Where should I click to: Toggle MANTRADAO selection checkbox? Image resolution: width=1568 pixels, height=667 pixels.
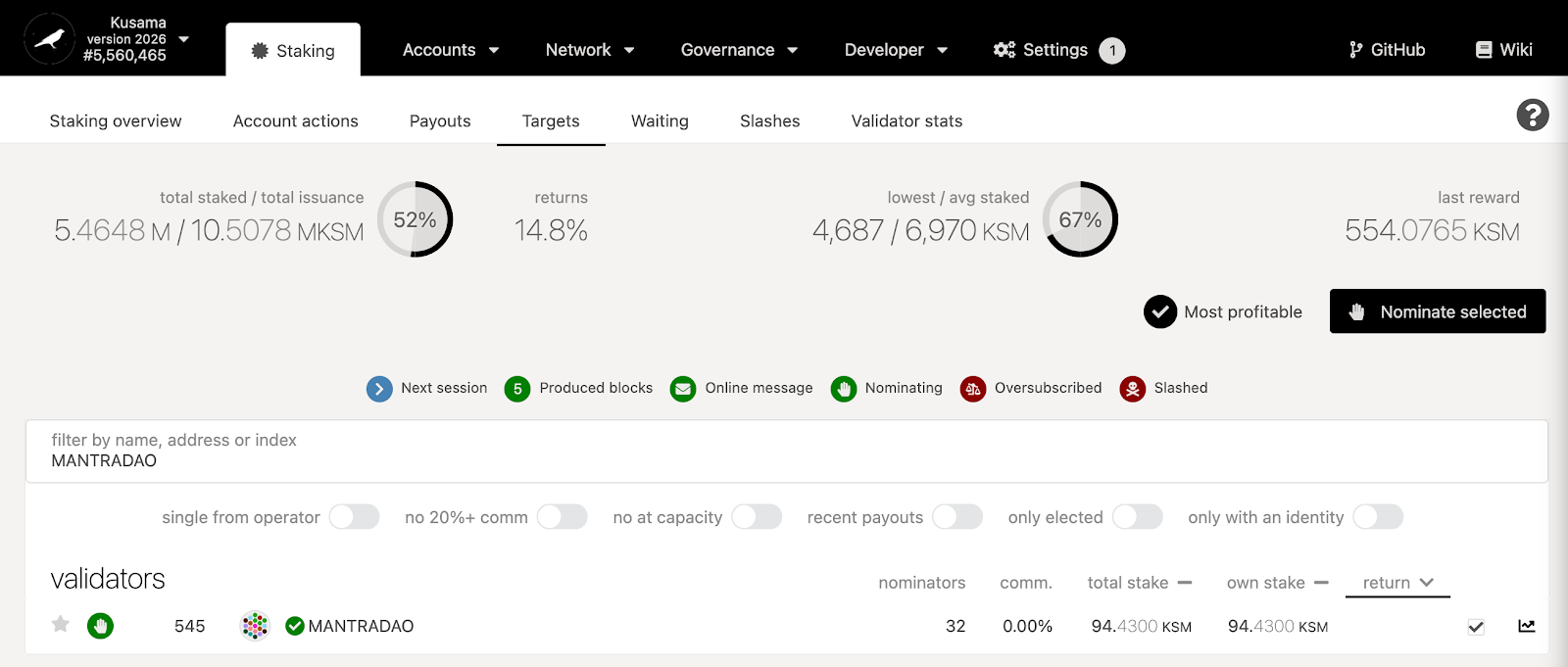click(x=1476, y=627)
